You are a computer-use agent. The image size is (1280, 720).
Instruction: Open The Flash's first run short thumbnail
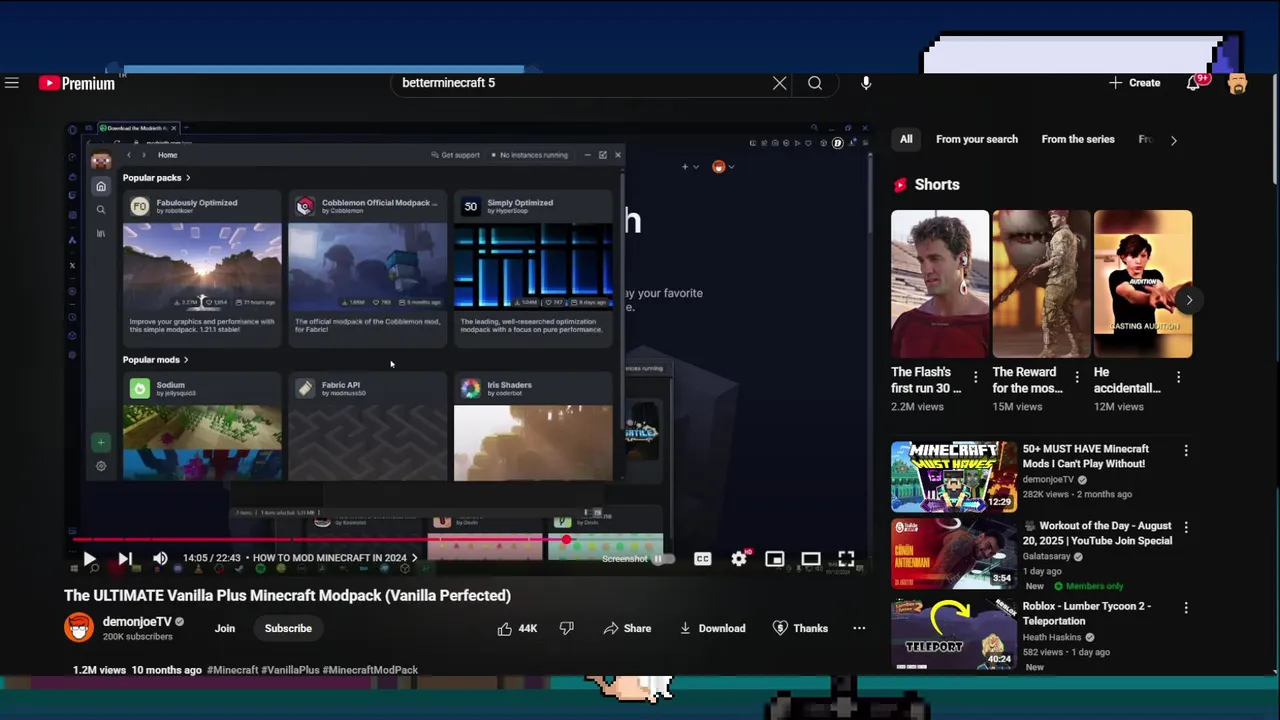pyautogui.click(x=940, y=284)
